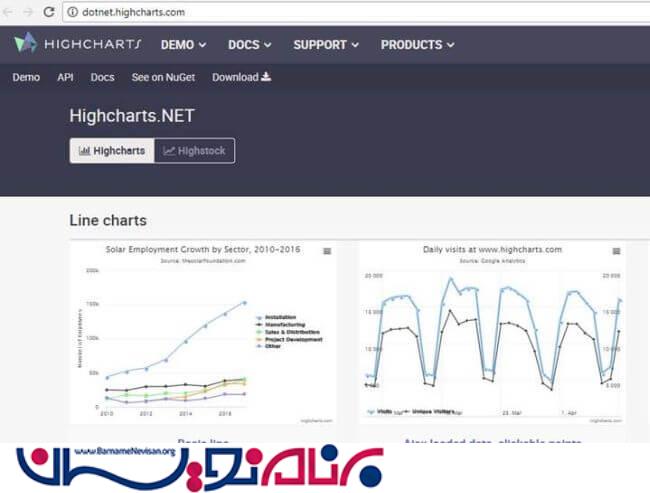The height and width of the screenshot is (493, 650).
Task: Open the solar employment chart context menu icon
Action: (x=327, y=251)
